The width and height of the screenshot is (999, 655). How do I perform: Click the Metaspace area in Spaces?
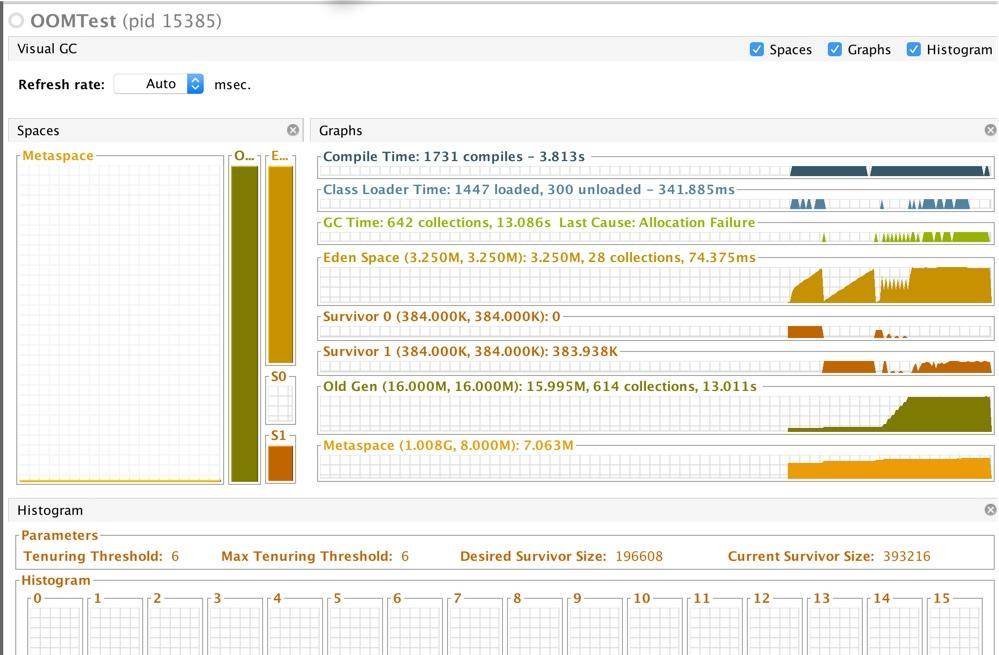(120, 320)
